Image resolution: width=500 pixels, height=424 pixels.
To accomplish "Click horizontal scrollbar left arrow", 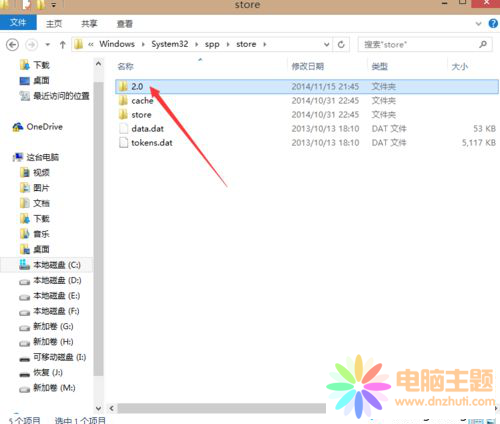I will pyautogui.click(x=112, y=408).
